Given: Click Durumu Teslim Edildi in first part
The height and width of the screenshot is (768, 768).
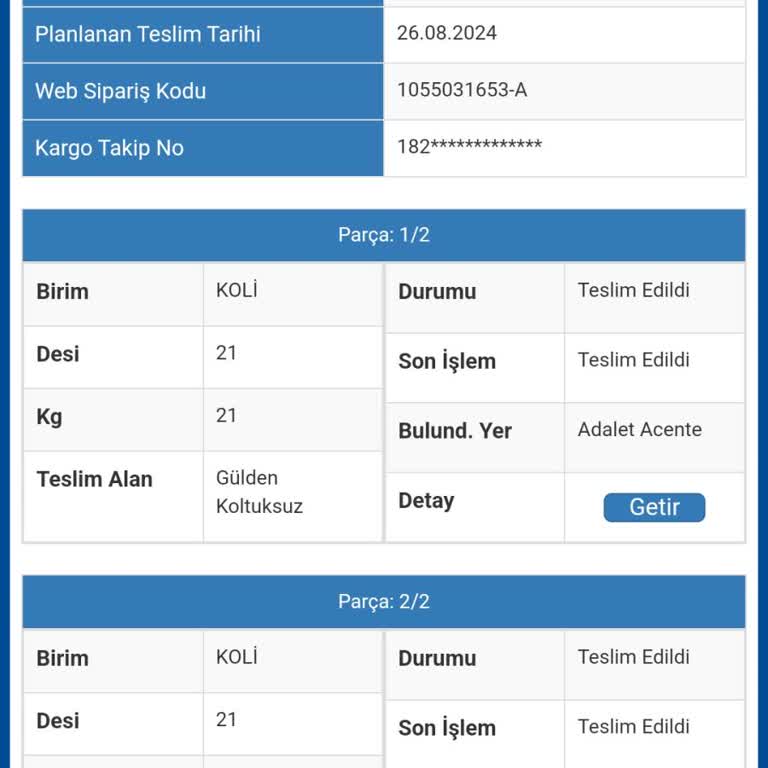Looking at the screenshot, I should click(634, 290).
